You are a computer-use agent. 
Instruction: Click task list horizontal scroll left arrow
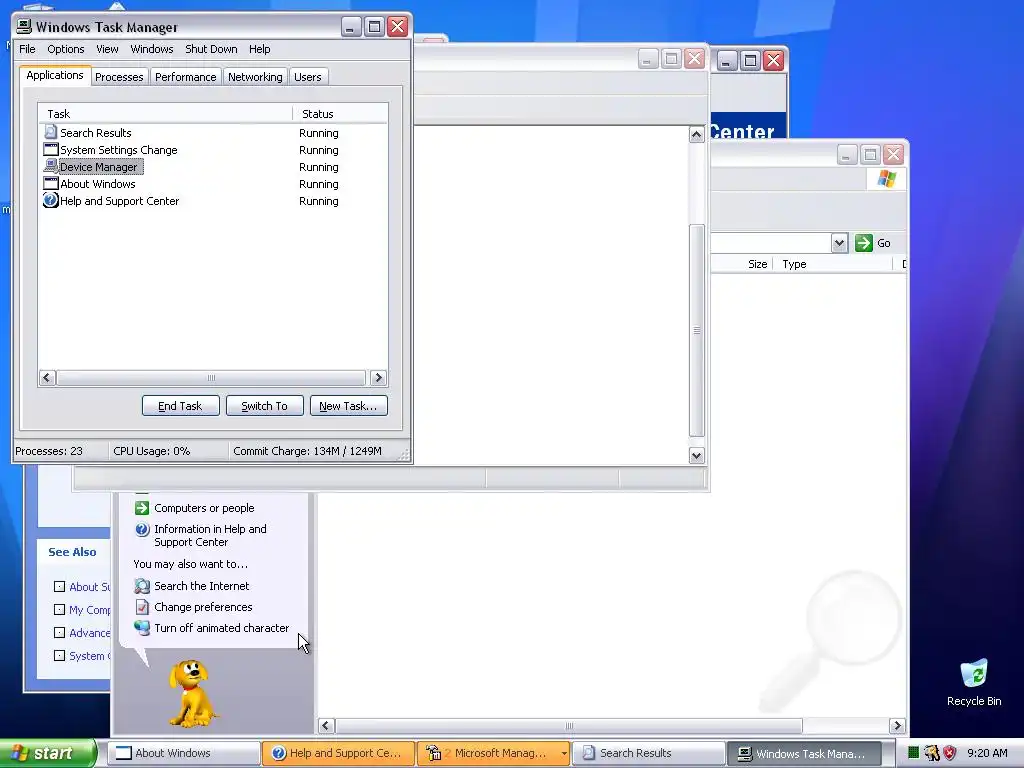click(x=47, y=377)
